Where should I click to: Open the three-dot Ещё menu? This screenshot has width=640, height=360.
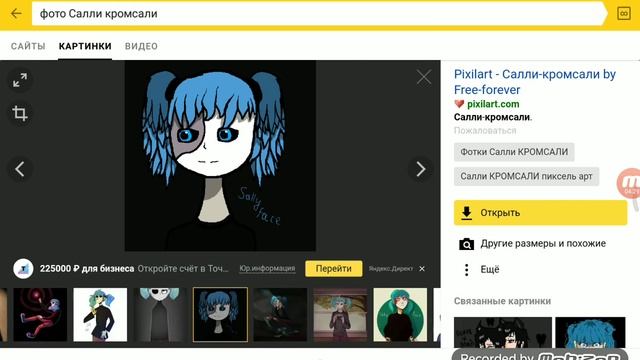point(467,269)
